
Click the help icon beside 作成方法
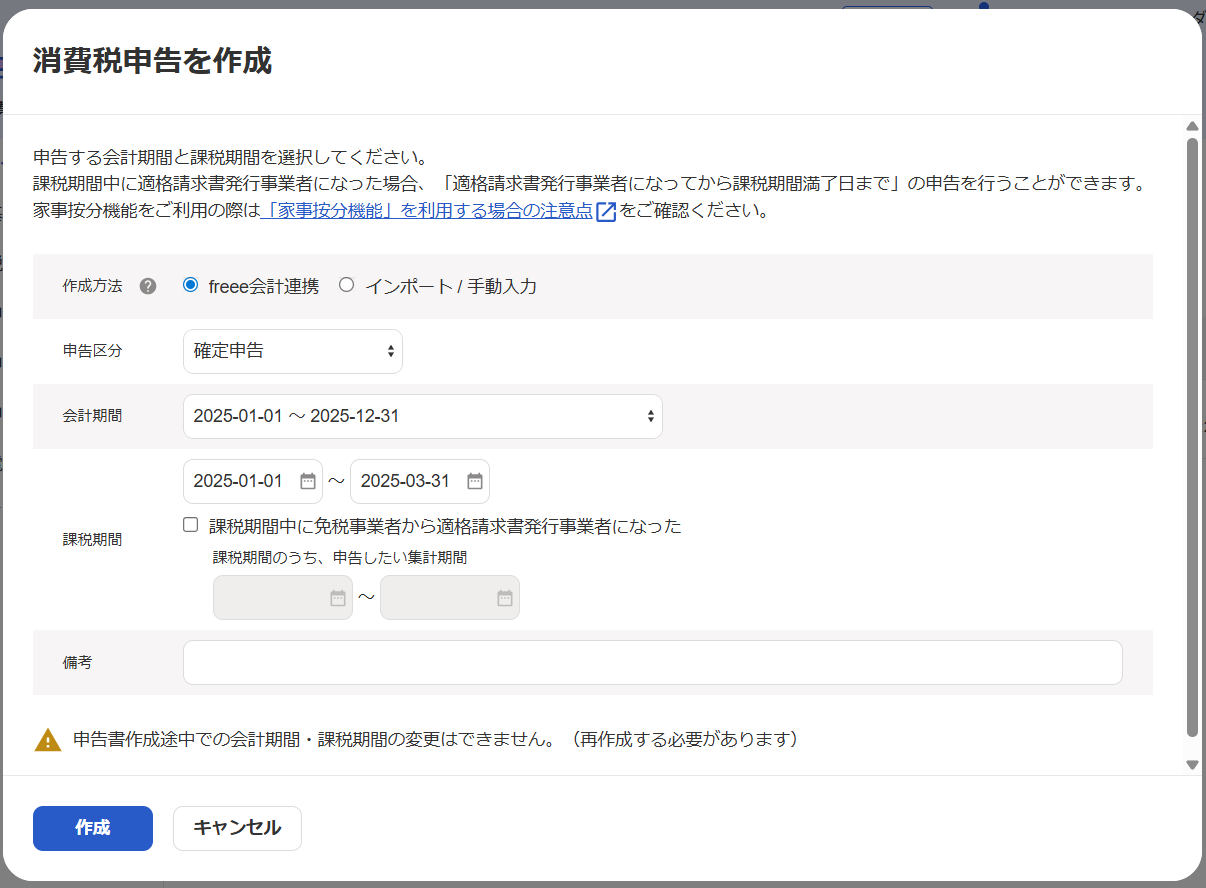click(148, 286)
